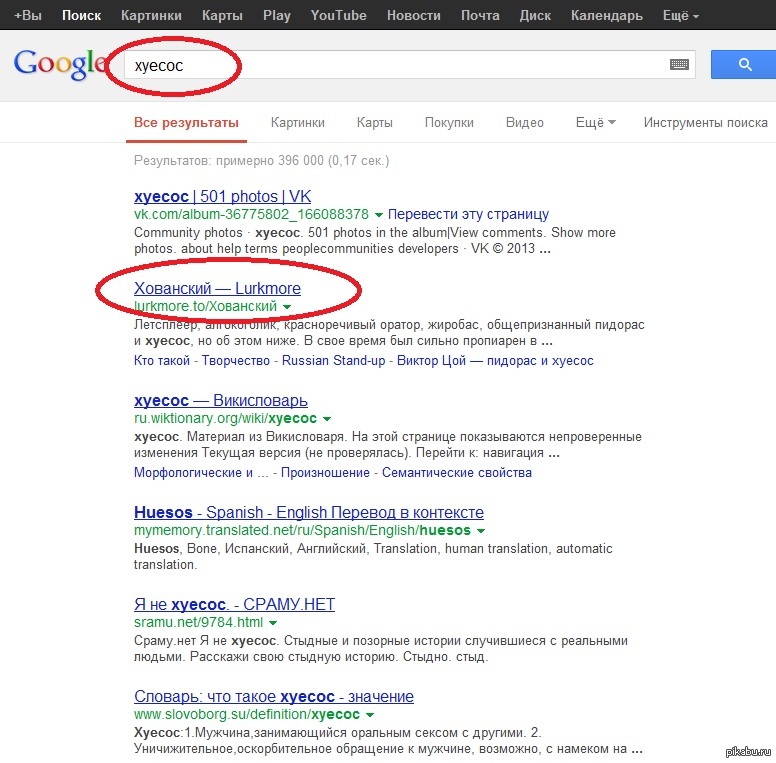This screenshot has height=763, width=776.
Task: Open Картинки in the black top bar
Action: pos(151,15)
